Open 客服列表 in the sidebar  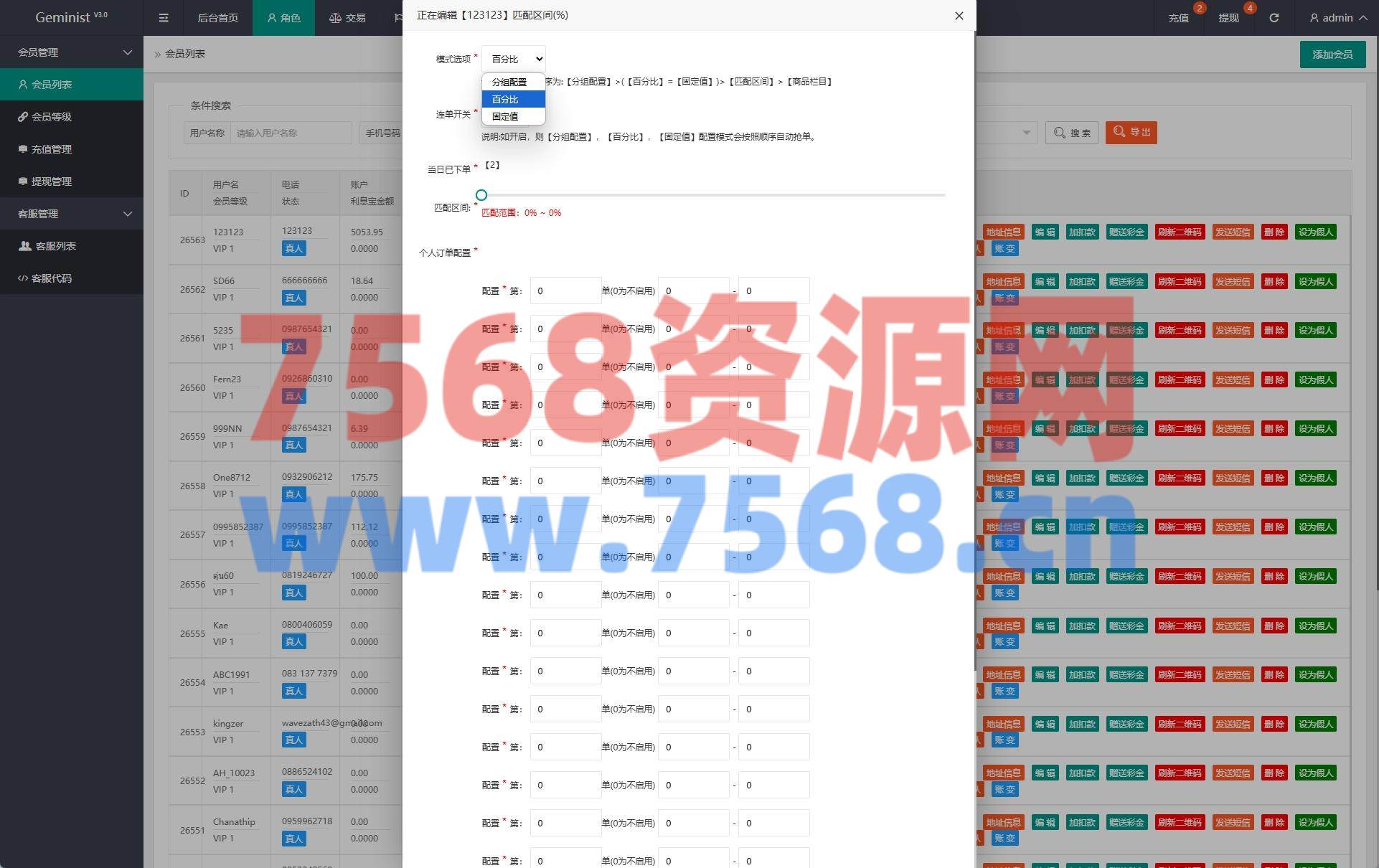56,246
